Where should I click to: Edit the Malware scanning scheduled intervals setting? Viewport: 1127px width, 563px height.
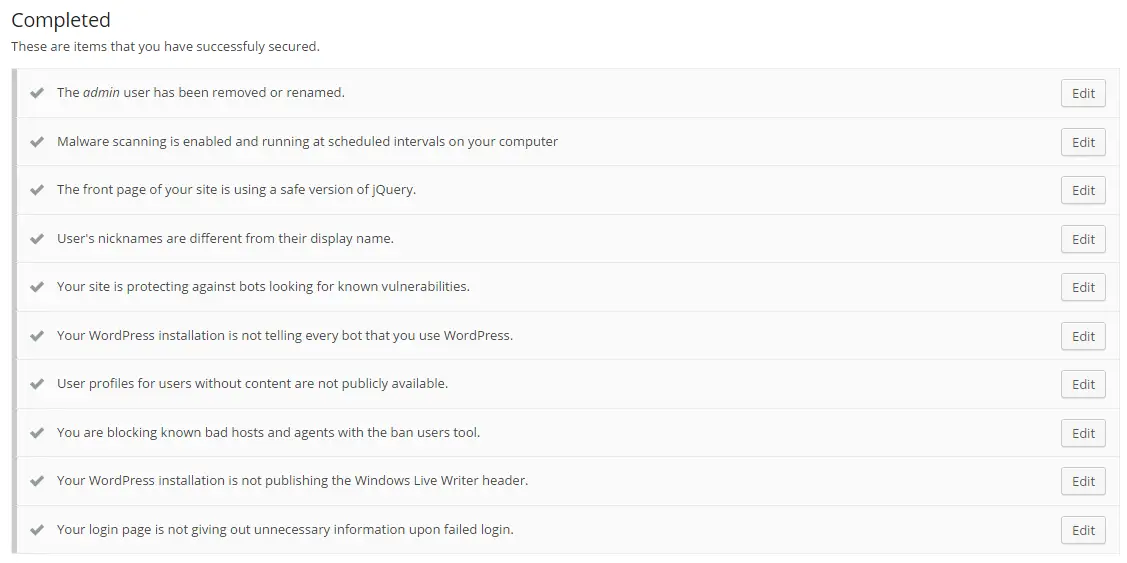click(x=1083, y=142)
